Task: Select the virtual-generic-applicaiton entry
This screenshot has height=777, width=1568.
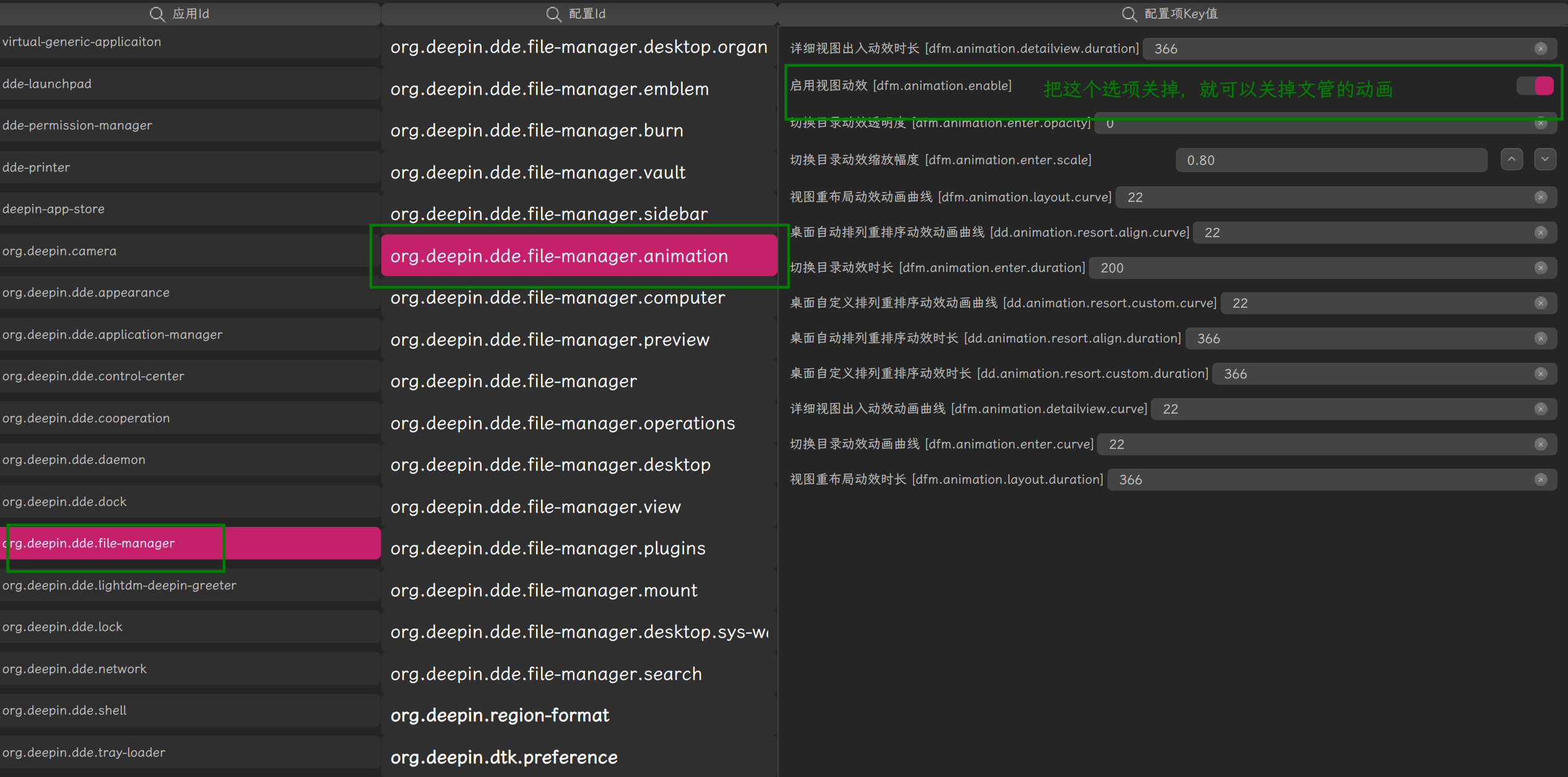Action: pos(190,41)
